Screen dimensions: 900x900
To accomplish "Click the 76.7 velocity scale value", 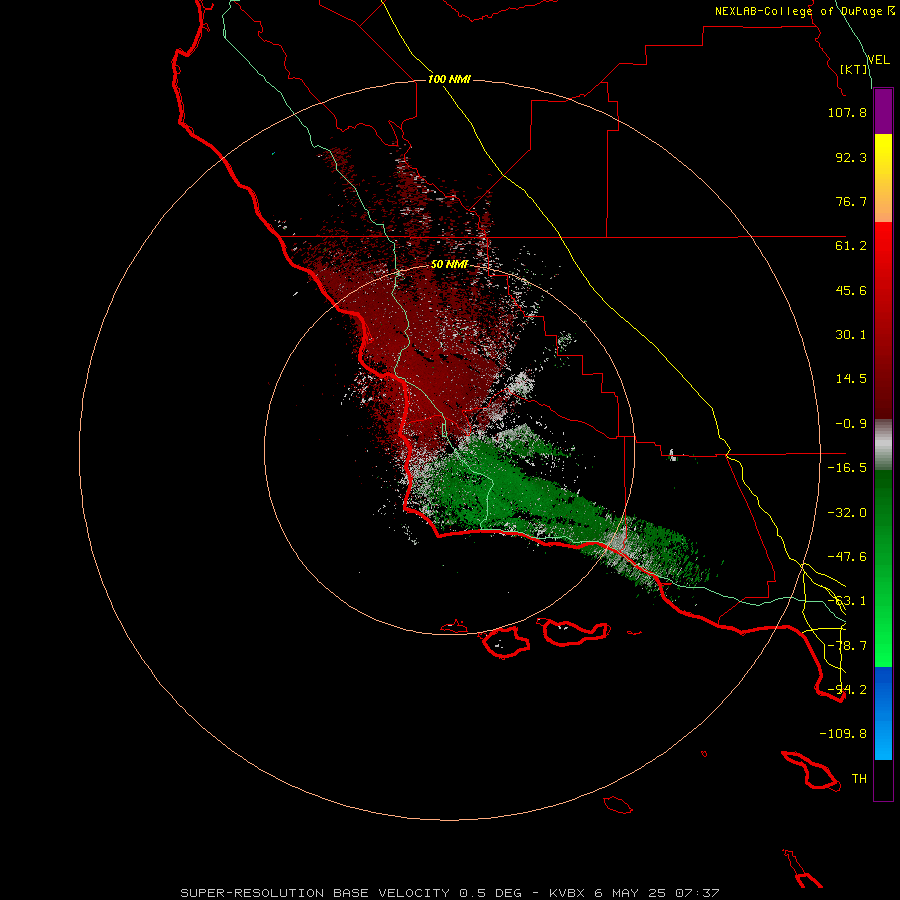I will pos(851,201).
